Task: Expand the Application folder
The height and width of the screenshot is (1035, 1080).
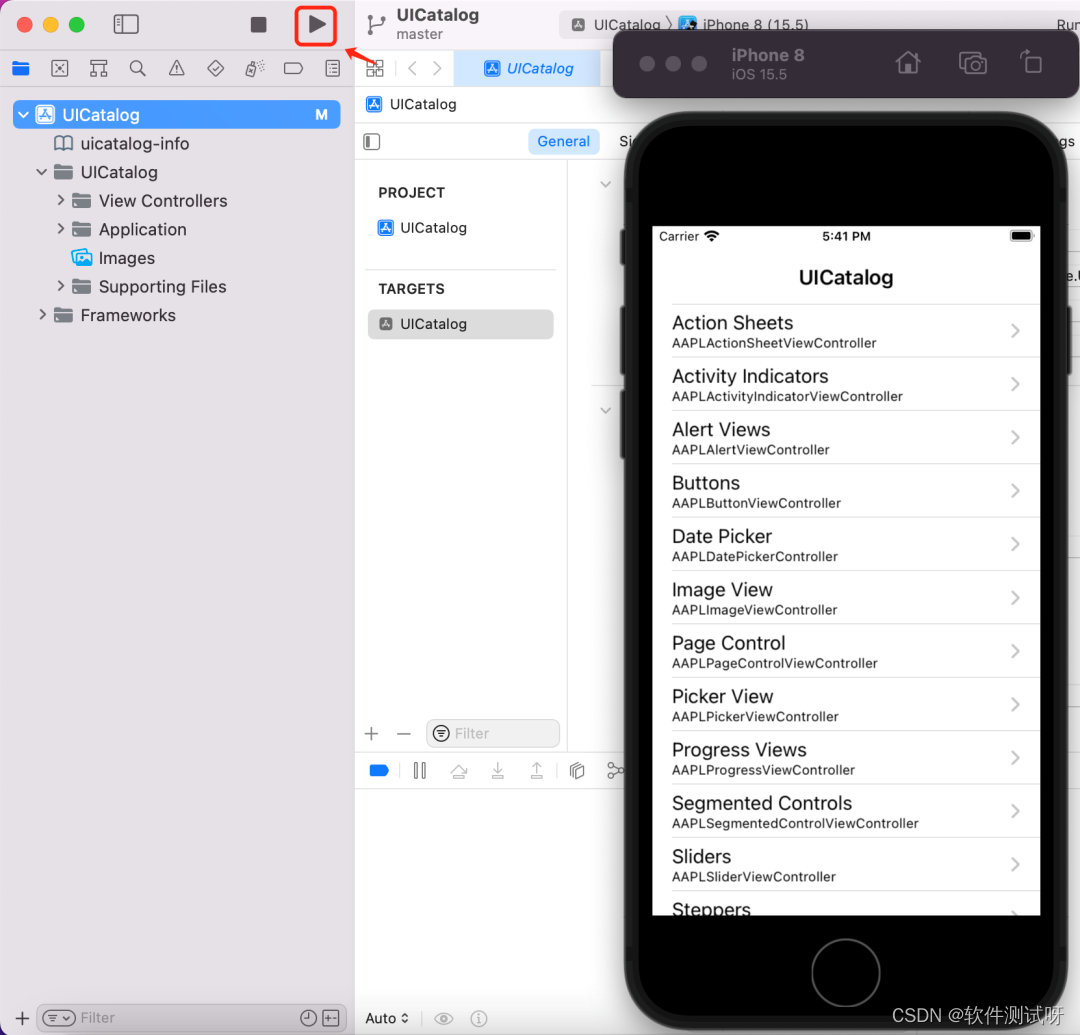Action: coord(61,229)
